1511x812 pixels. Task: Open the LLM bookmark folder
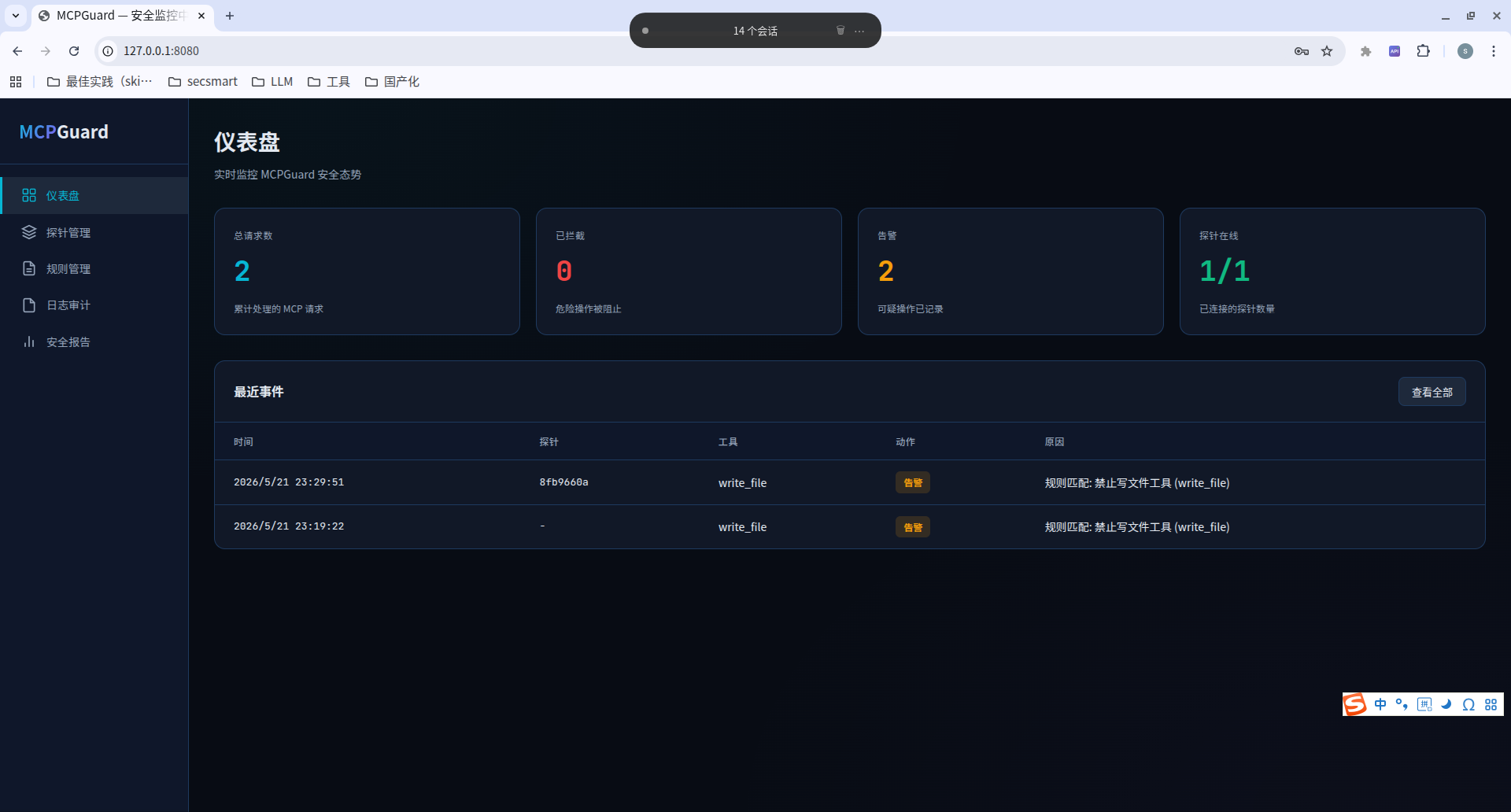click(272, 82)
